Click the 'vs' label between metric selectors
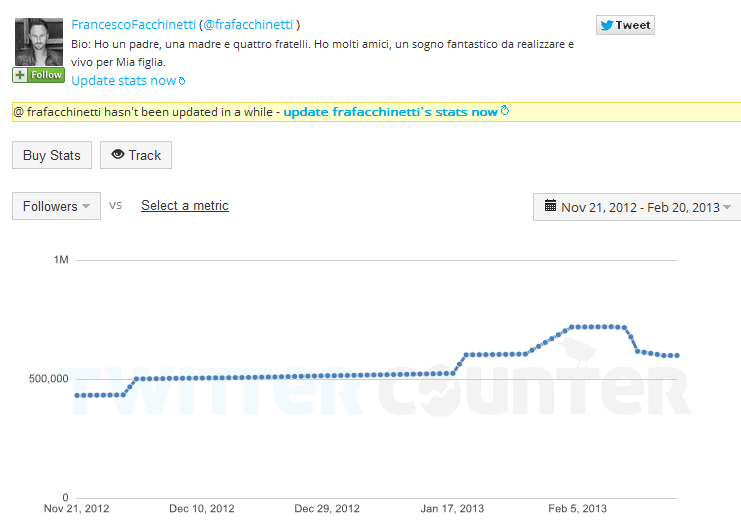The height and width of the screenshot is (529, 741). coord(115,206)
